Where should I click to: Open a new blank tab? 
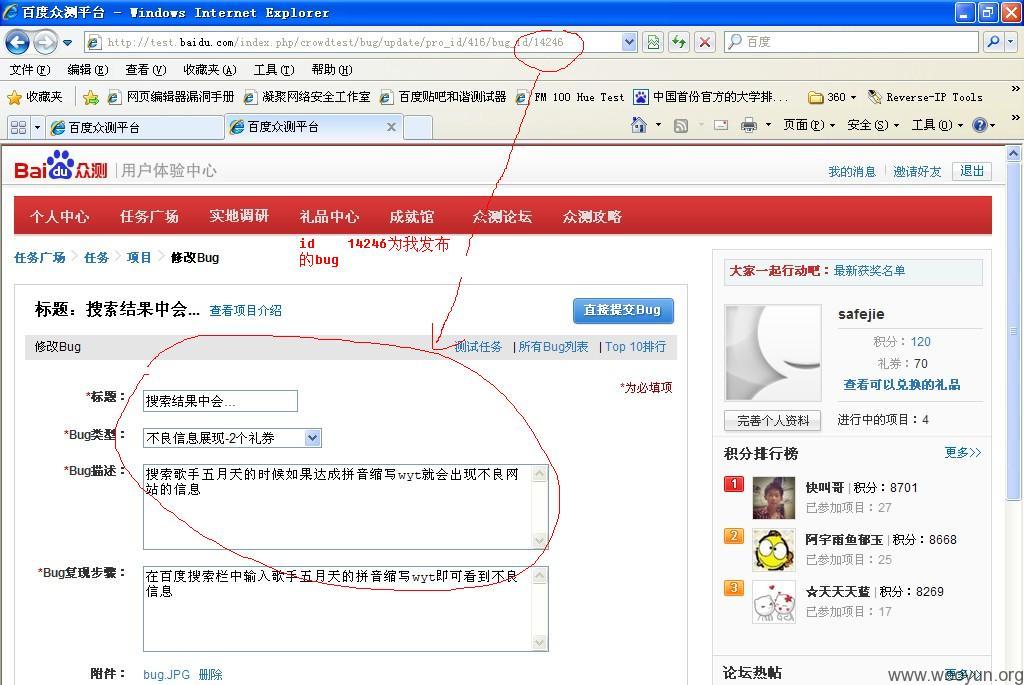[418, 127]
